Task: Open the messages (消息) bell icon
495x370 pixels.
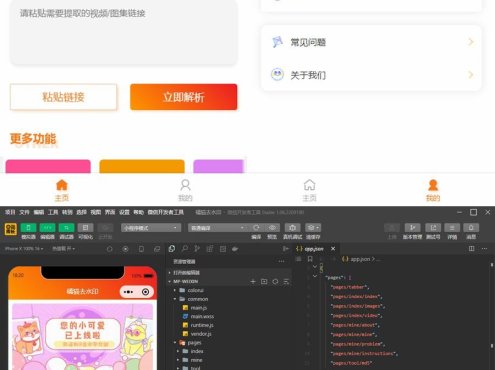Action: point(471,228)
